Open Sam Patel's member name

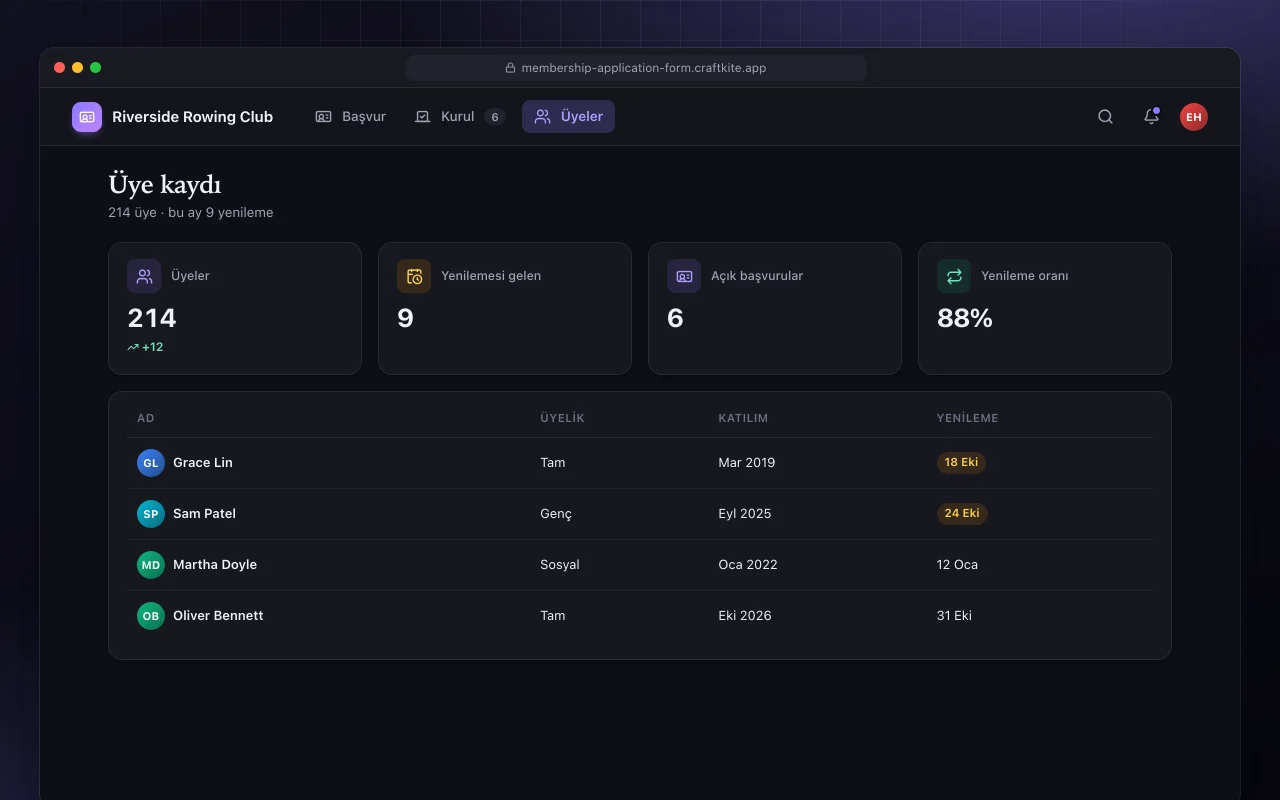tap(204, 514)
